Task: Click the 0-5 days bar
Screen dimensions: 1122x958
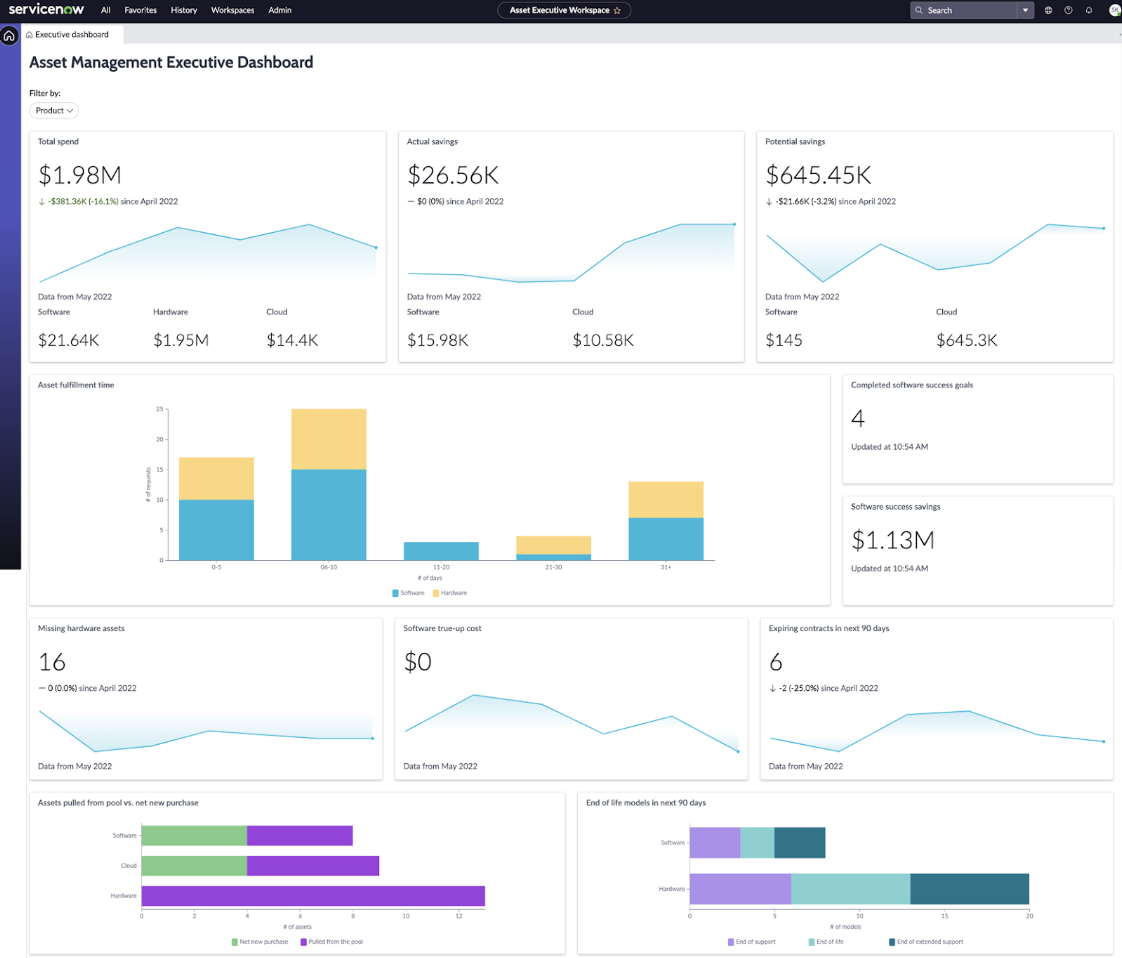Action: (x=216, y=509)
